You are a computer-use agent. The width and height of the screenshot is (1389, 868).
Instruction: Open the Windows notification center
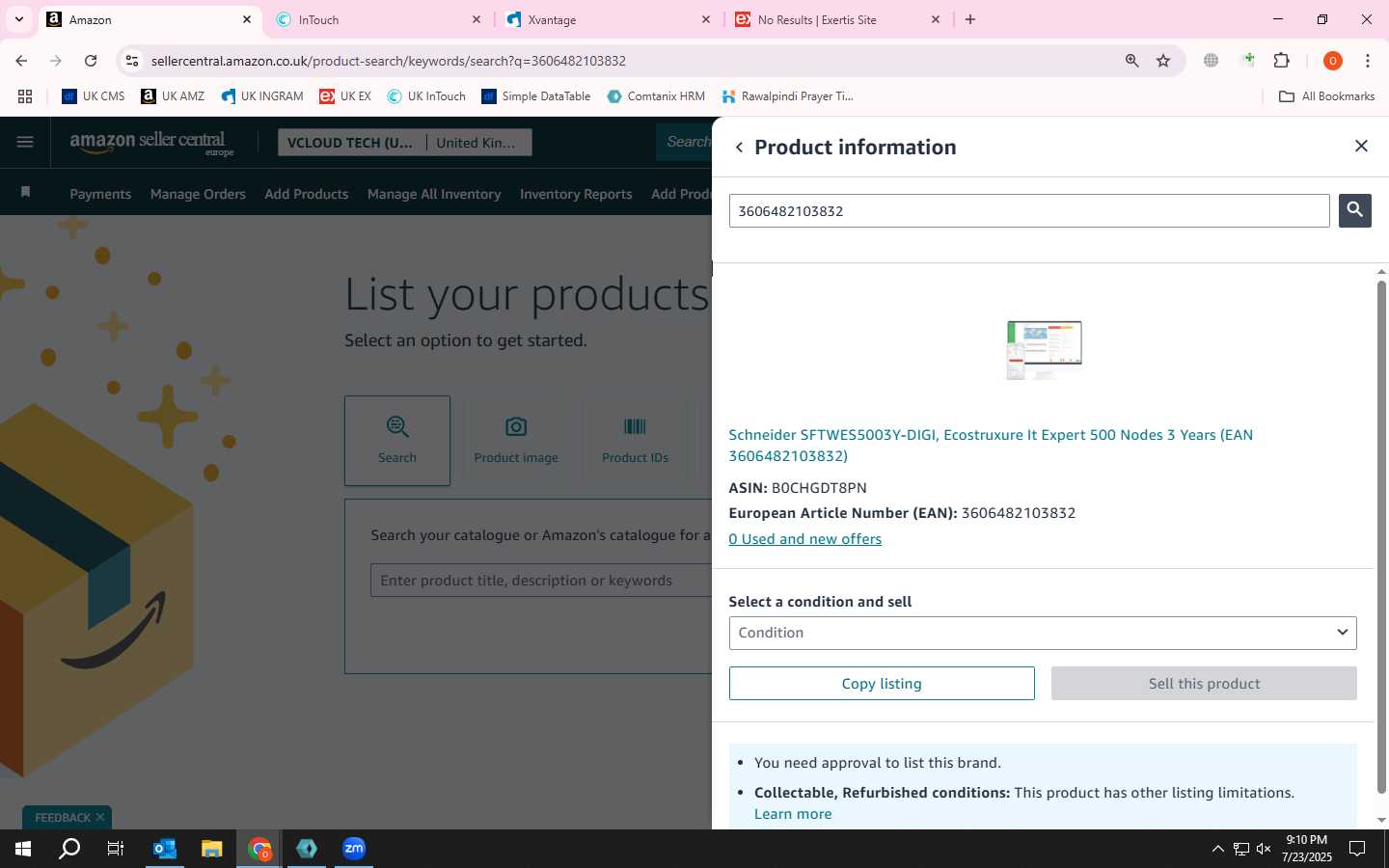1357,849
